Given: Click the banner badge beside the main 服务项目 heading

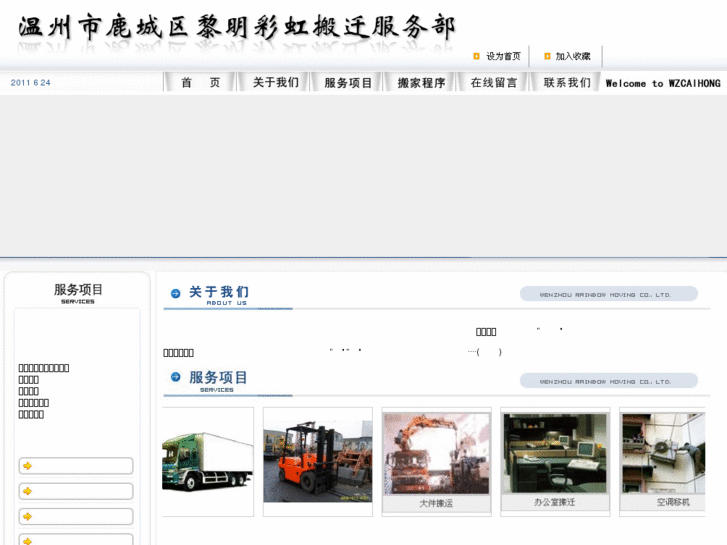Looking at the screenshot, I should pyautogui.click(x=609, y=381).
